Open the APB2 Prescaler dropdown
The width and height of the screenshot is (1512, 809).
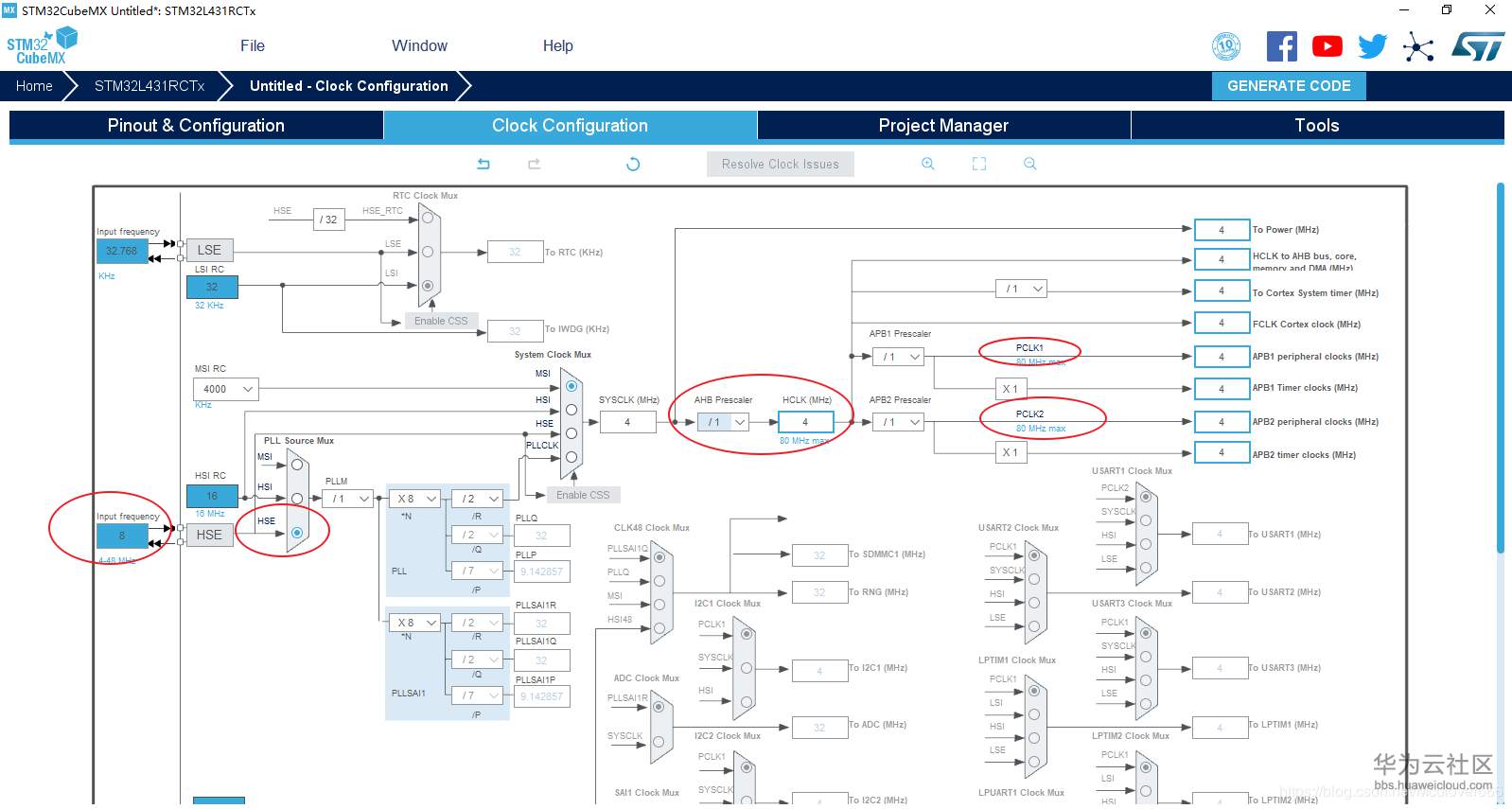tap(898, 422)
